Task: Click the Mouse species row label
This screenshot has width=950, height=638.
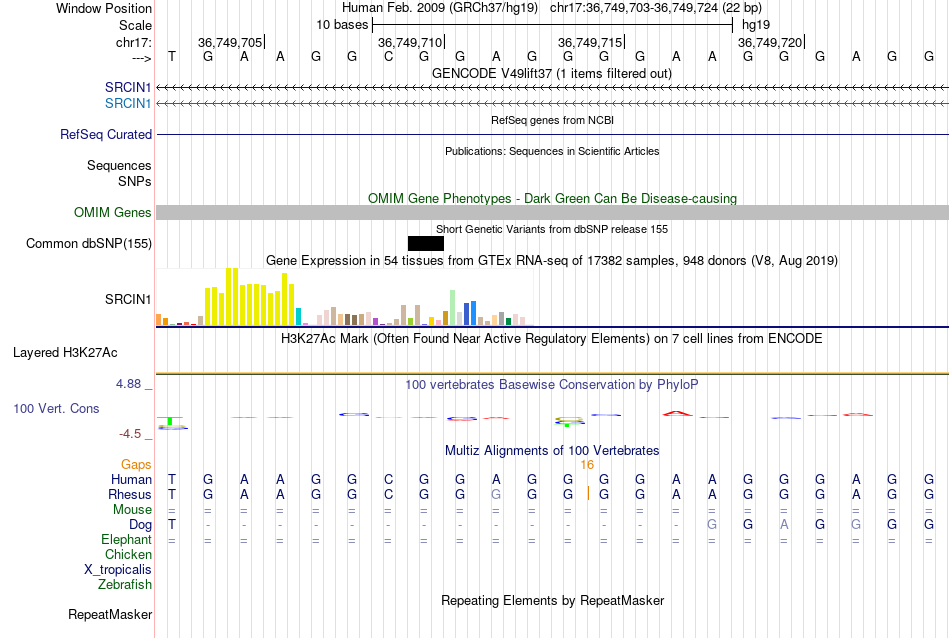Action: click(x=132, y=510)
